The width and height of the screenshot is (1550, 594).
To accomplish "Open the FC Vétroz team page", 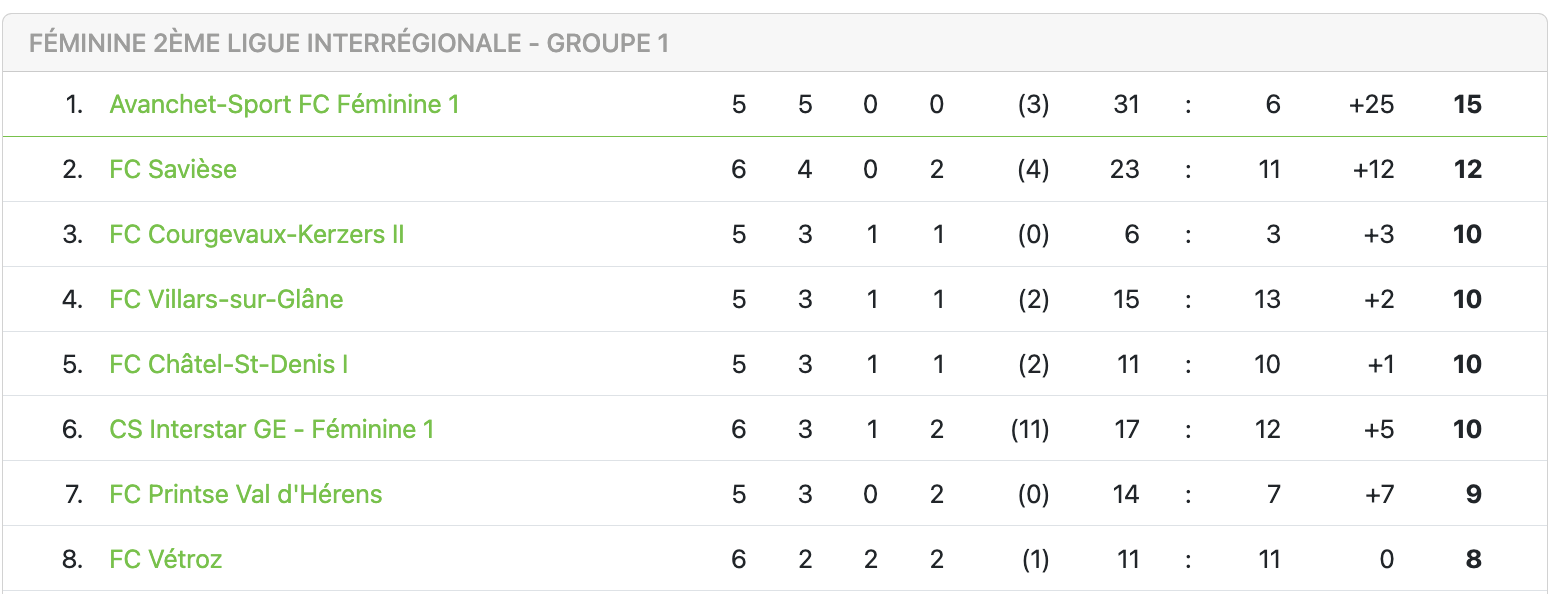I will pos(166,559).
